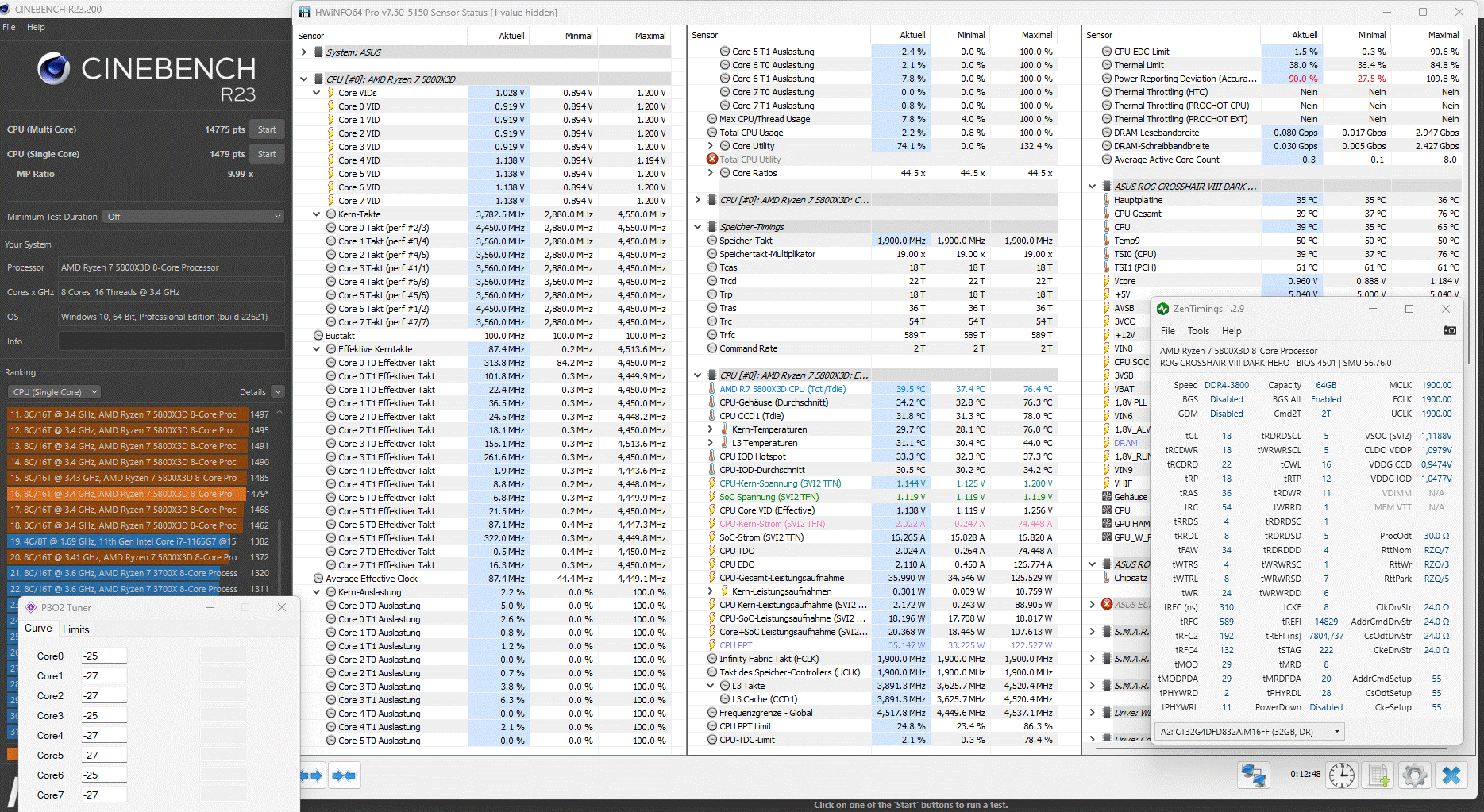Click the HWiNFO expand-columns double arrow icon
This screenshot has height=812, width=1484.
pyautogui.click(x=311, y=775)
